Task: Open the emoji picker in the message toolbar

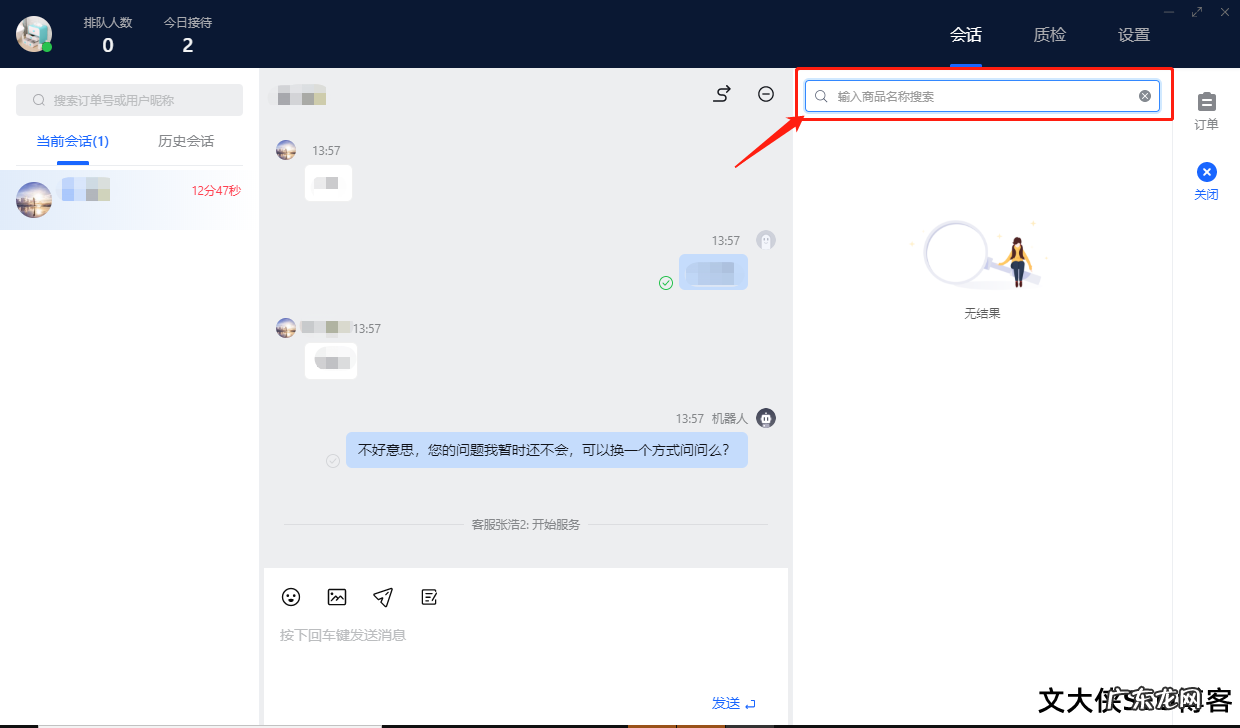Action: (291, 597)
